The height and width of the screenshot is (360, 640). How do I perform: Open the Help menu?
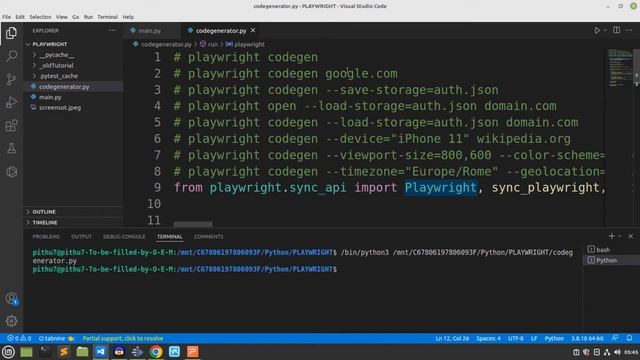click(128, 17)
